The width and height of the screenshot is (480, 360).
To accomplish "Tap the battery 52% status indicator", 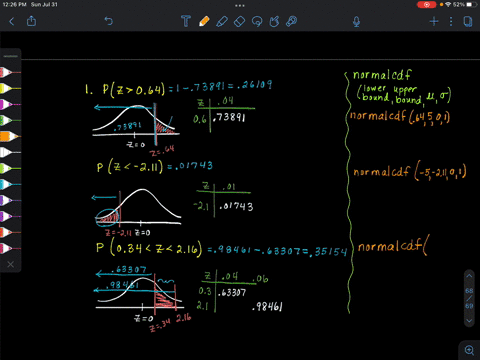I will click(x=464, y=5).
